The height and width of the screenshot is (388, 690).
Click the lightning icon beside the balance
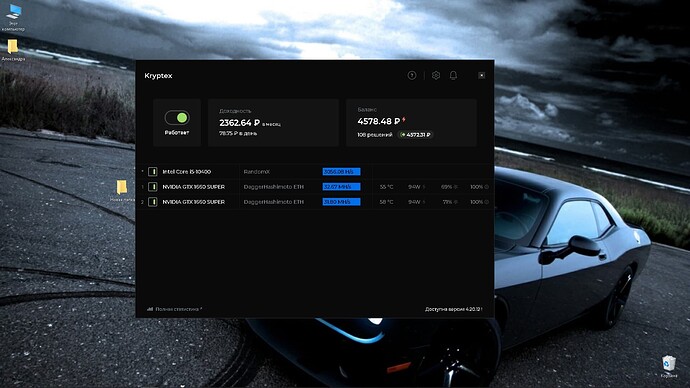click(404, 120)
